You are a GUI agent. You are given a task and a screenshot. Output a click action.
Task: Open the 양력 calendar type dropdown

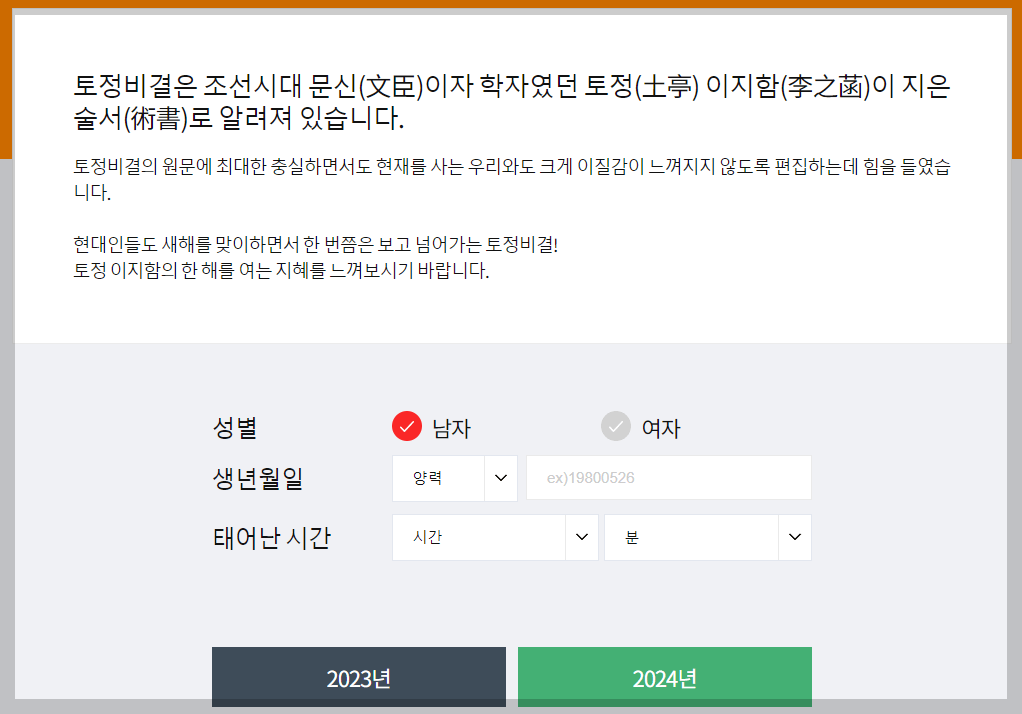pos(454,477)
